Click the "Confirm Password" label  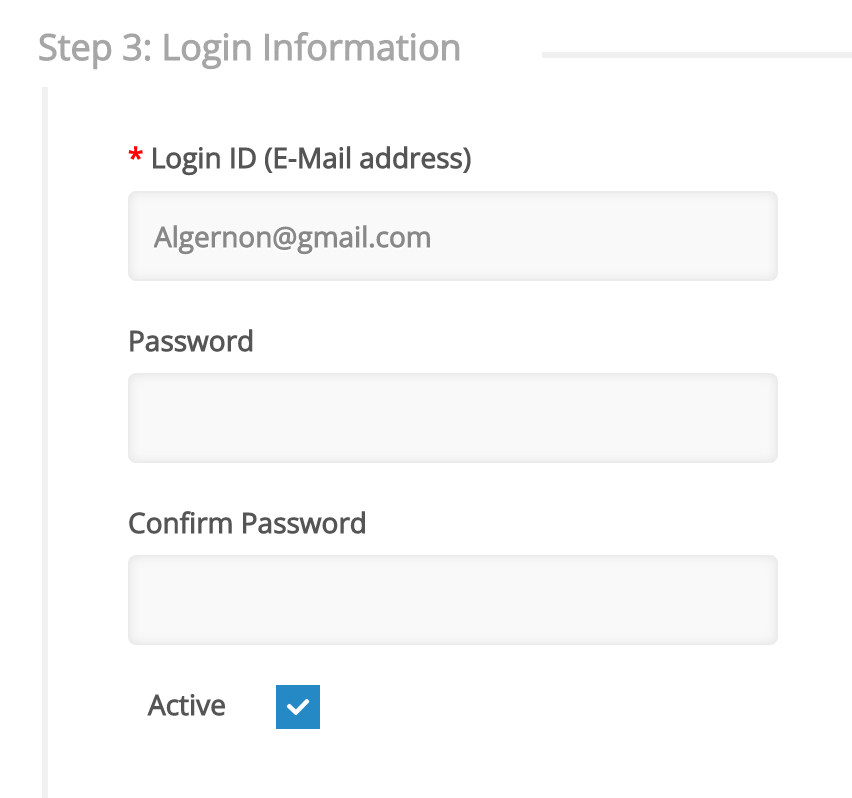tap(247, 523)
